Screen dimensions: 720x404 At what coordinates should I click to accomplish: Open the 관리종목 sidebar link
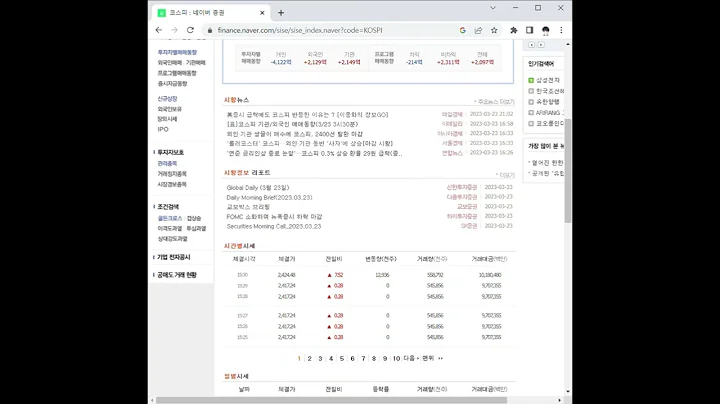167,163
